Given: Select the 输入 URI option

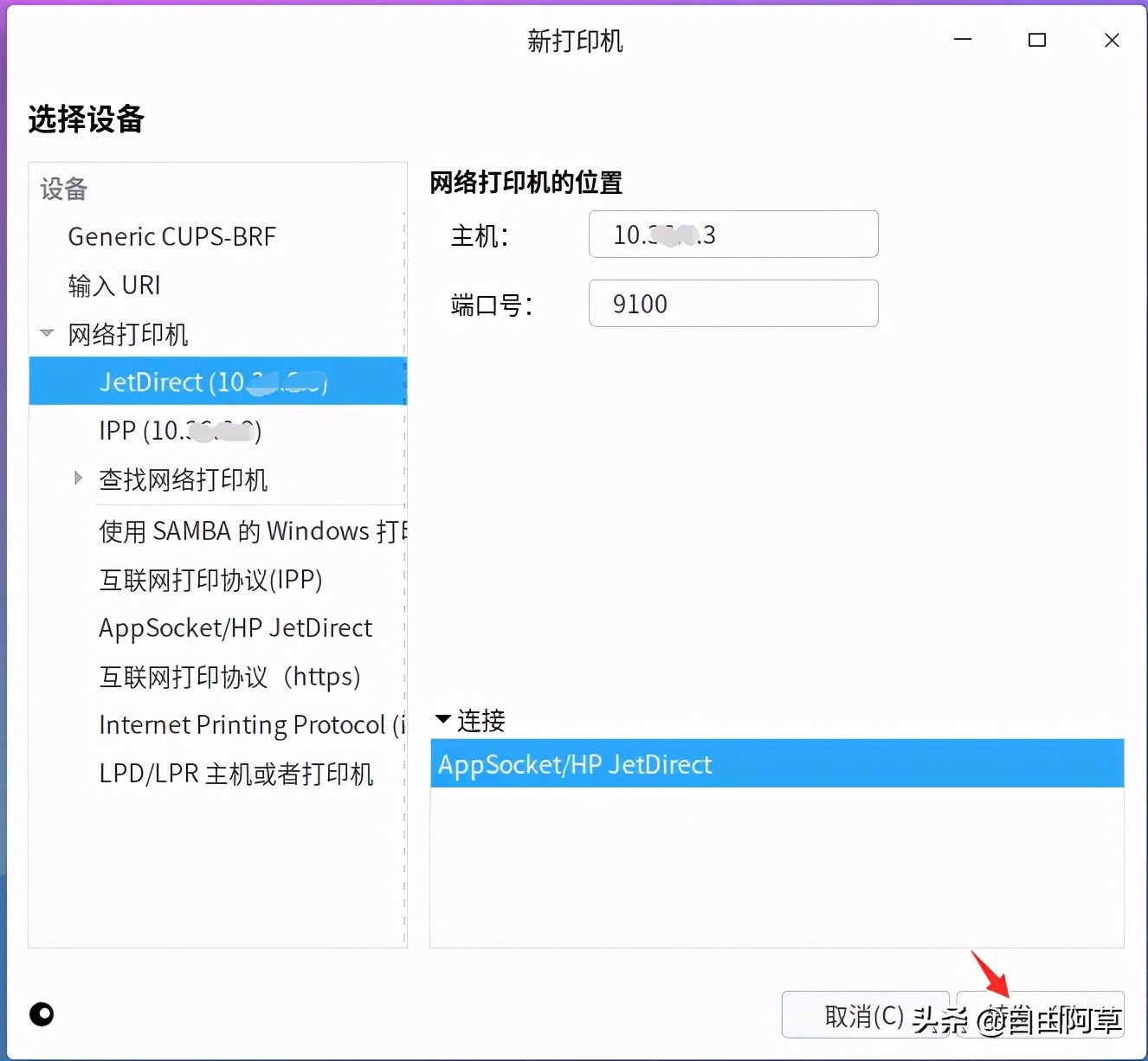Looking at the screenshot, I should click(114, 285).
